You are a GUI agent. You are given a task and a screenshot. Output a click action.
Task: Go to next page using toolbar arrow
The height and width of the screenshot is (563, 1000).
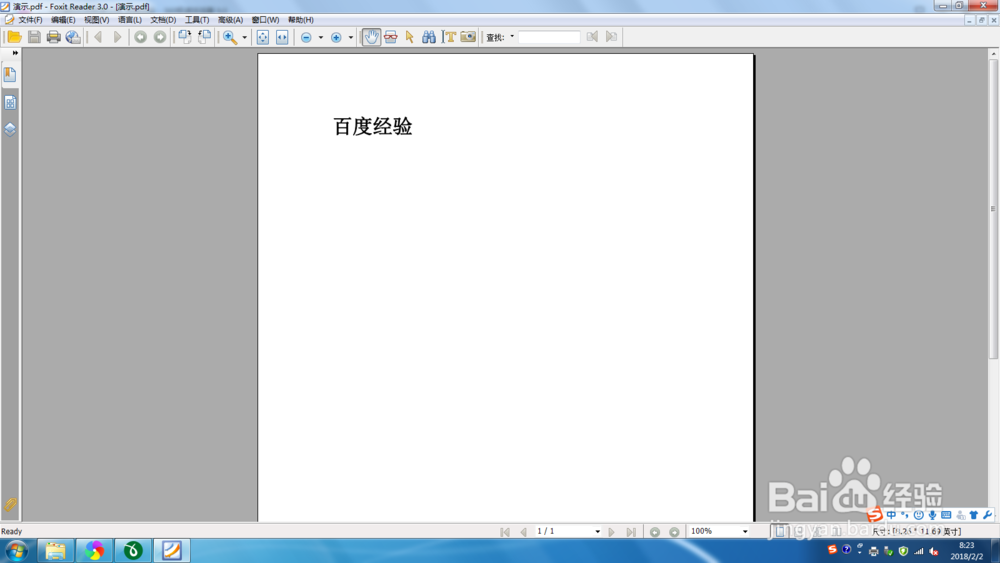tap(117, 37)
